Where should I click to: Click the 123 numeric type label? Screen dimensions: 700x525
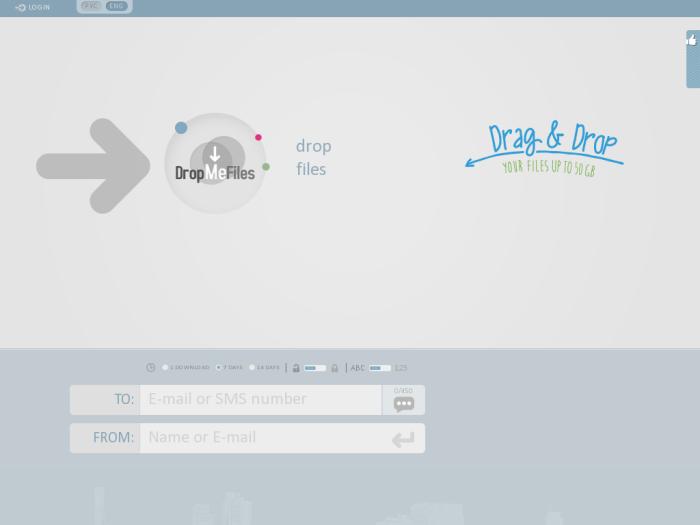click(400, 368)
